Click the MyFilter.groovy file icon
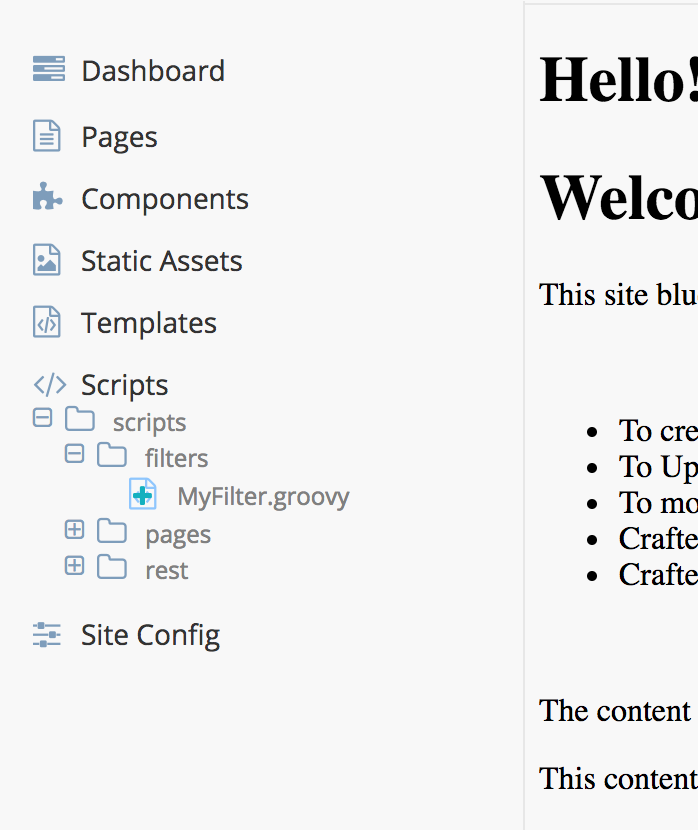Viewport: 698px width, 830px height. coord(143,494)
